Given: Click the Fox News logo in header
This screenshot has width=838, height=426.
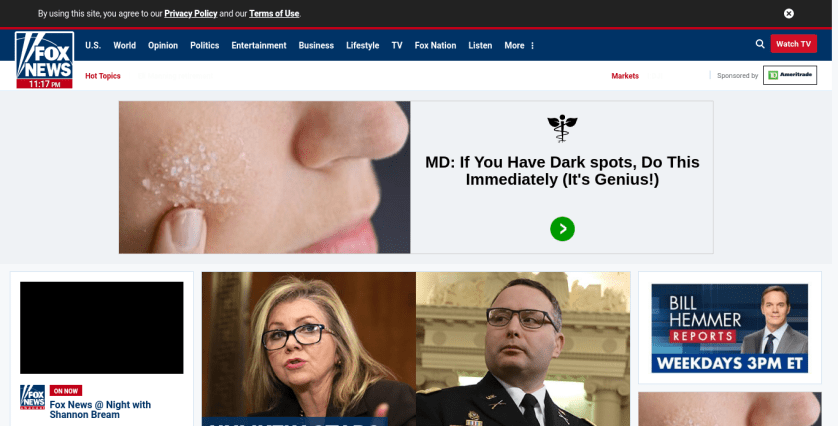Looking at the screenshot, I should (x=44, y=60).
